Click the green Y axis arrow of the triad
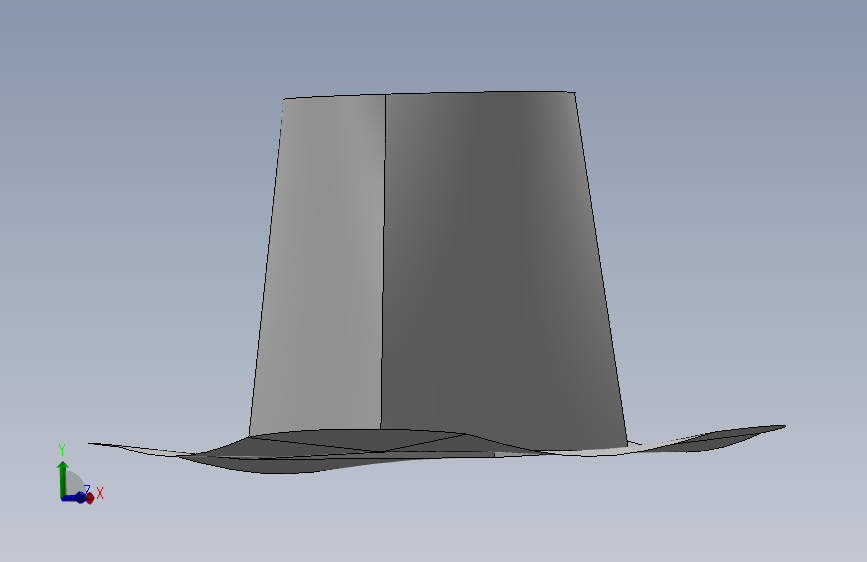Image resolution: width=867 pixels, height=562 pixels. point(63,478)
